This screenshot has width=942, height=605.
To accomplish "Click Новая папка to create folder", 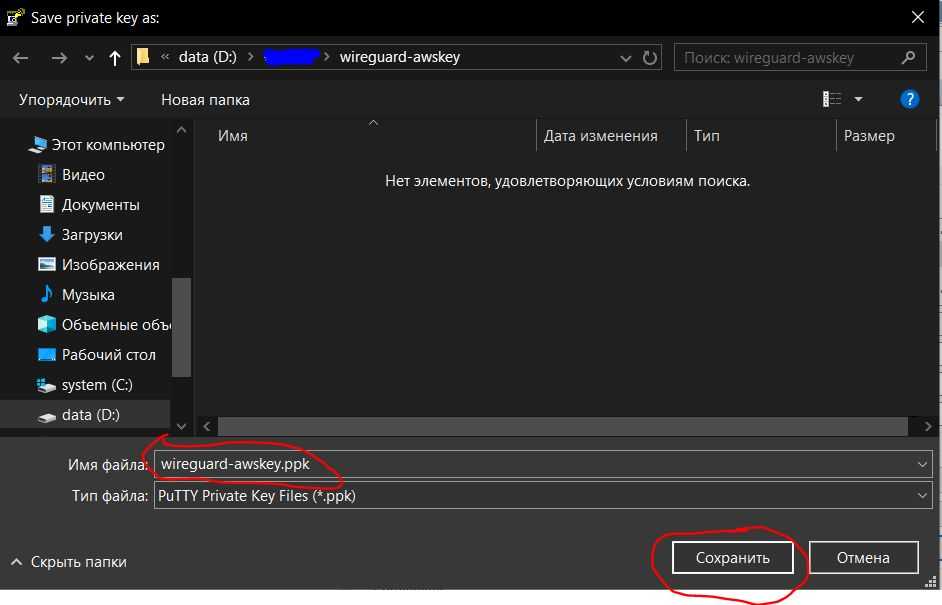I will [205, 100].
